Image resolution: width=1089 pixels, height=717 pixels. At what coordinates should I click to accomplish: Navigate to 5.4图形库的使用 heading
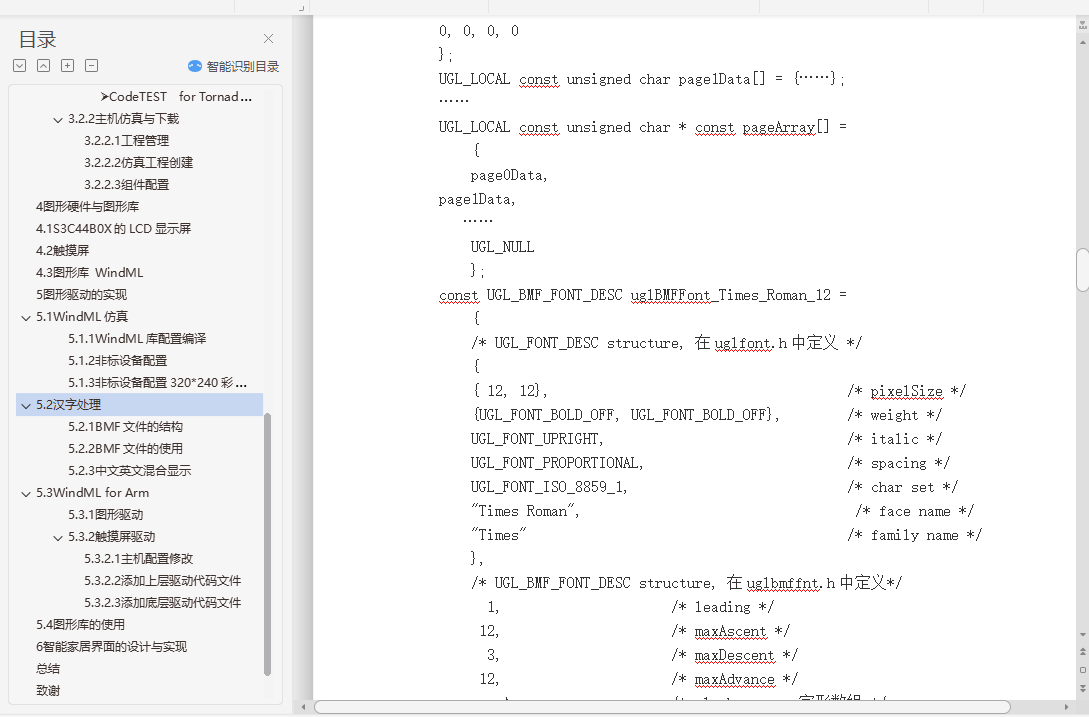click(81, 625)
